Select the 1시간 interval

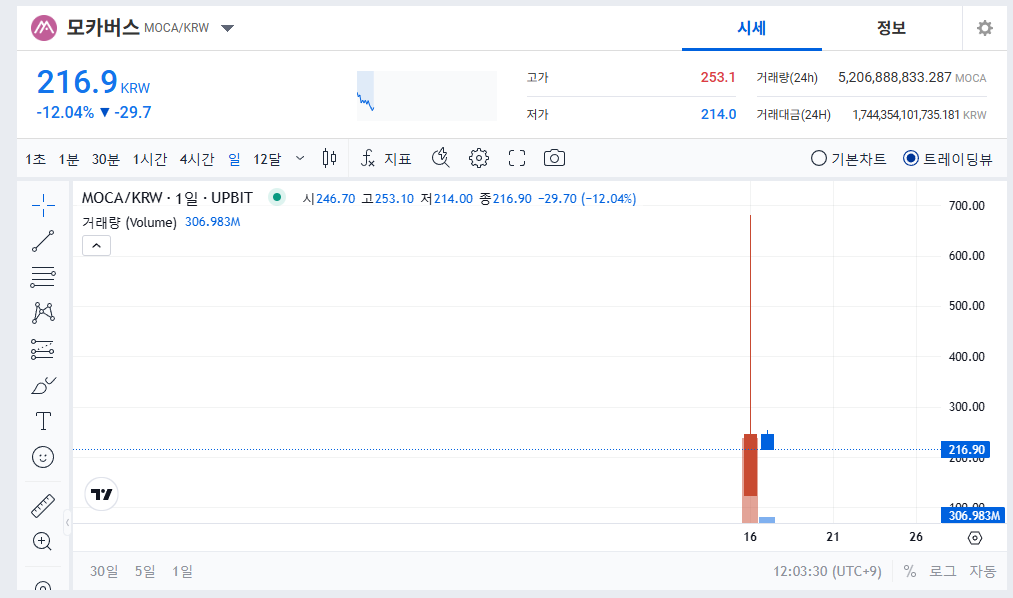click(x=150, y=159)
